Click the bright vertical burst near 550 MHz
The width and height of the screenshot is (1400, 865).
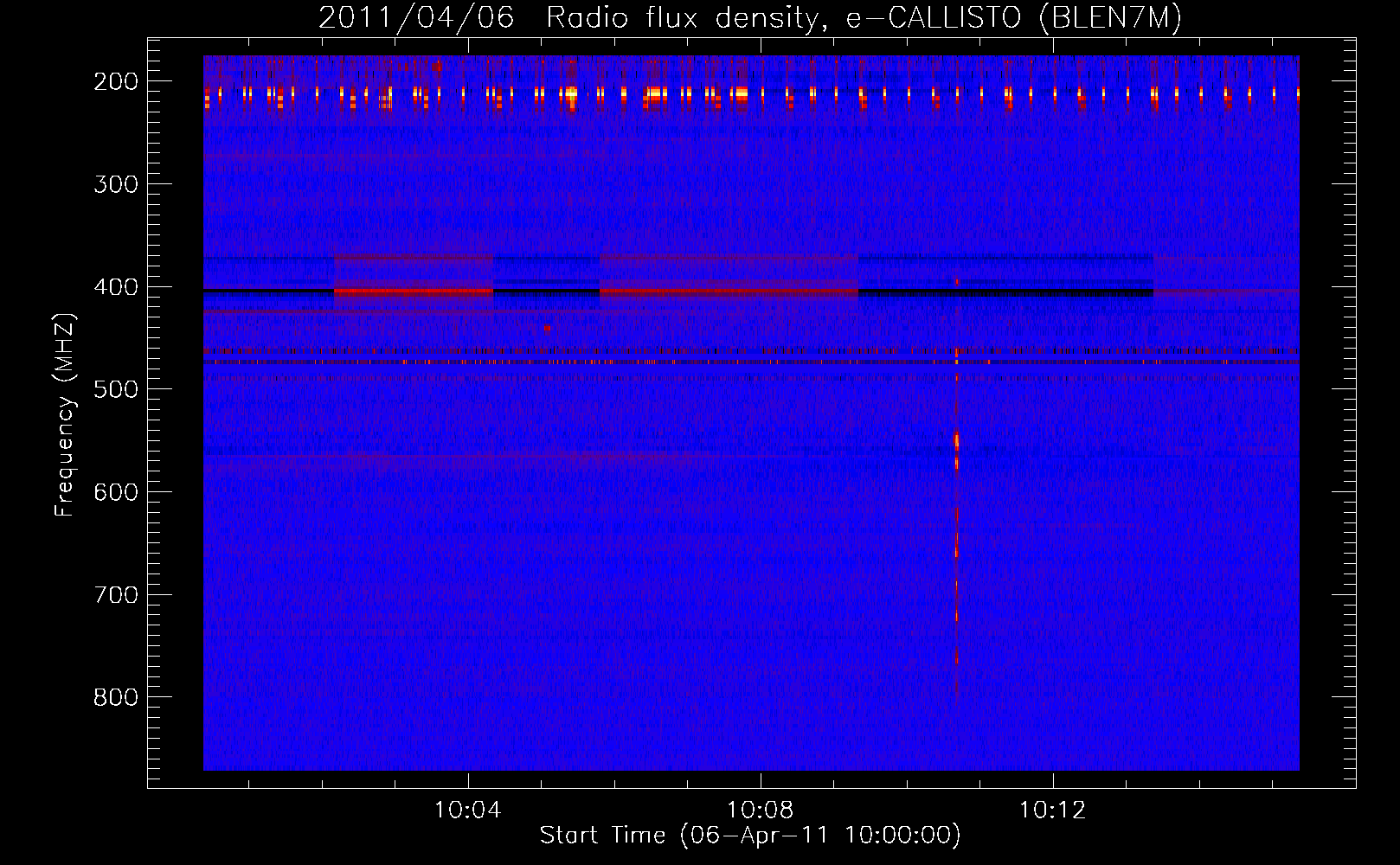pos(956,447)
